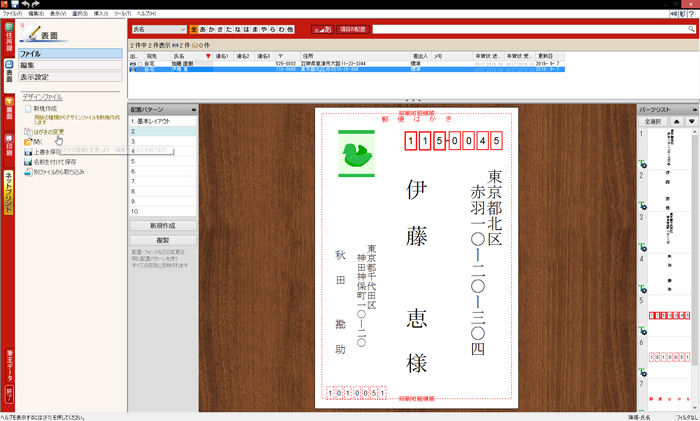
Task: Collapse the 配置パターン panel
Action: click(x=193, y=109)
